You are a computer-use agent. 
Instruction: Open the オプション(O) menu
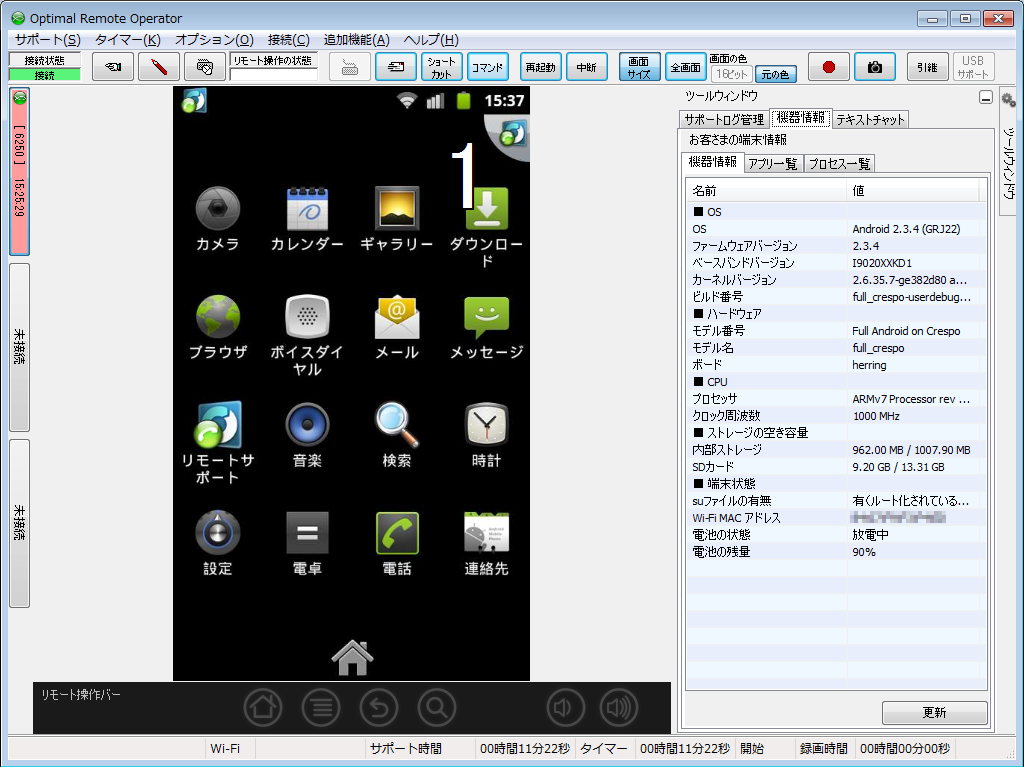(214, 40)
